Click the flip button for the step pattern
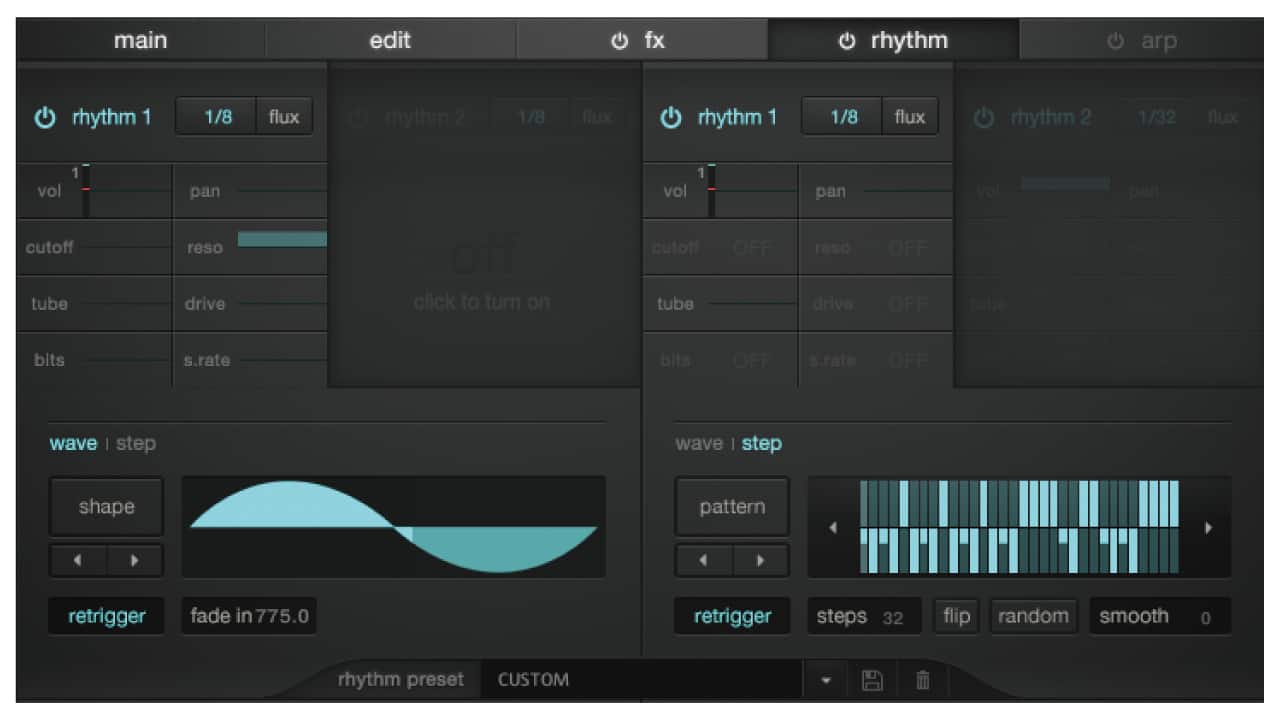Screen dimensions: 1280x720 (x=956, y=616)
